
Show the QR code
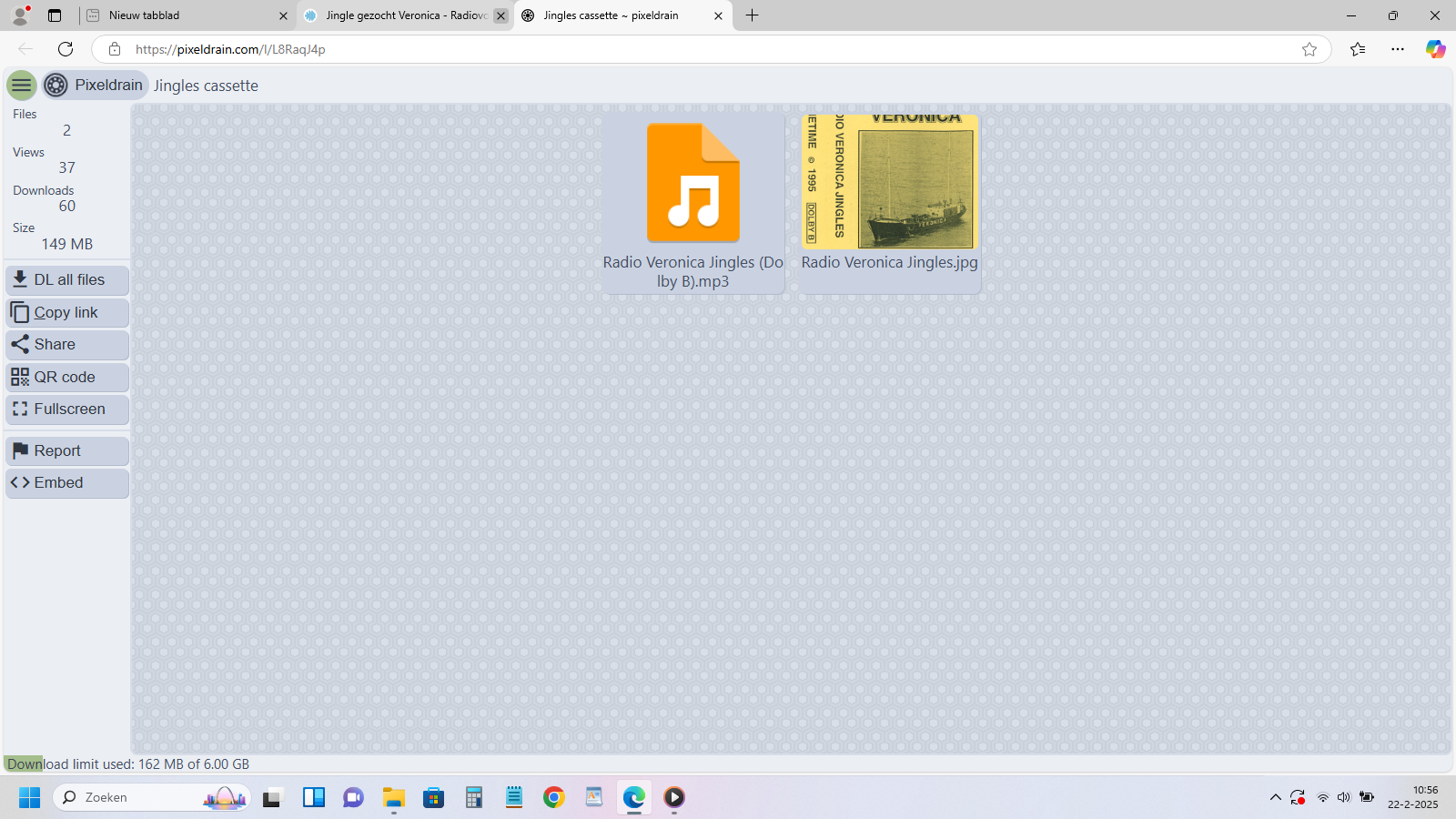point(67,378)
